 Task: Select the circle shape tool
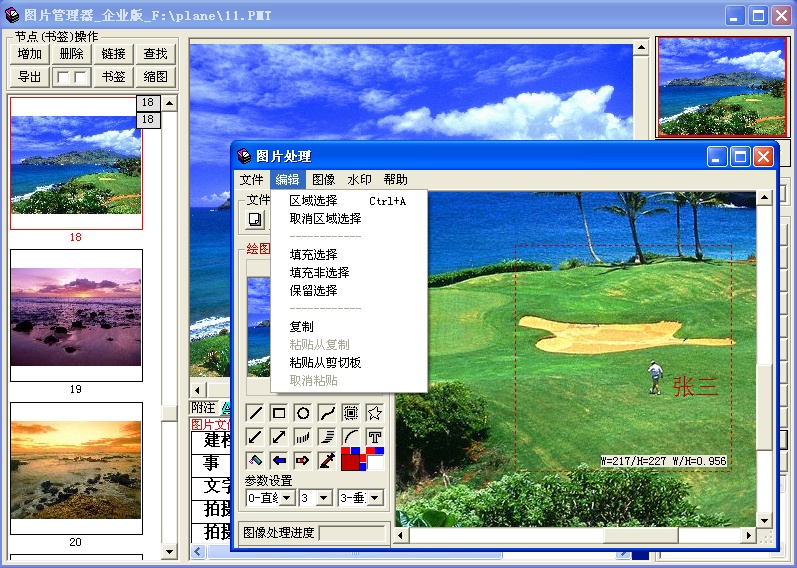click(x=303, y=413)
